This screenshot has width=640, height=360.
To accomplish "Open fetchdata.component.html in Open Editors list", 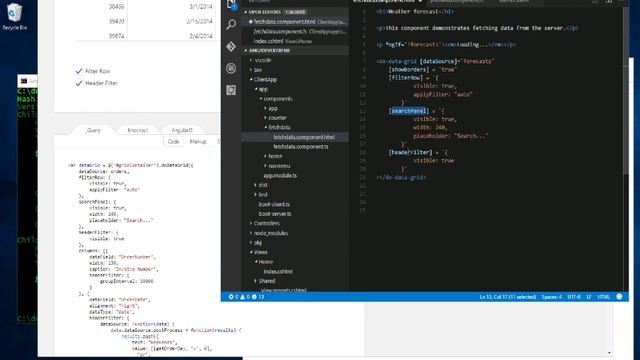I will point(295,22).
